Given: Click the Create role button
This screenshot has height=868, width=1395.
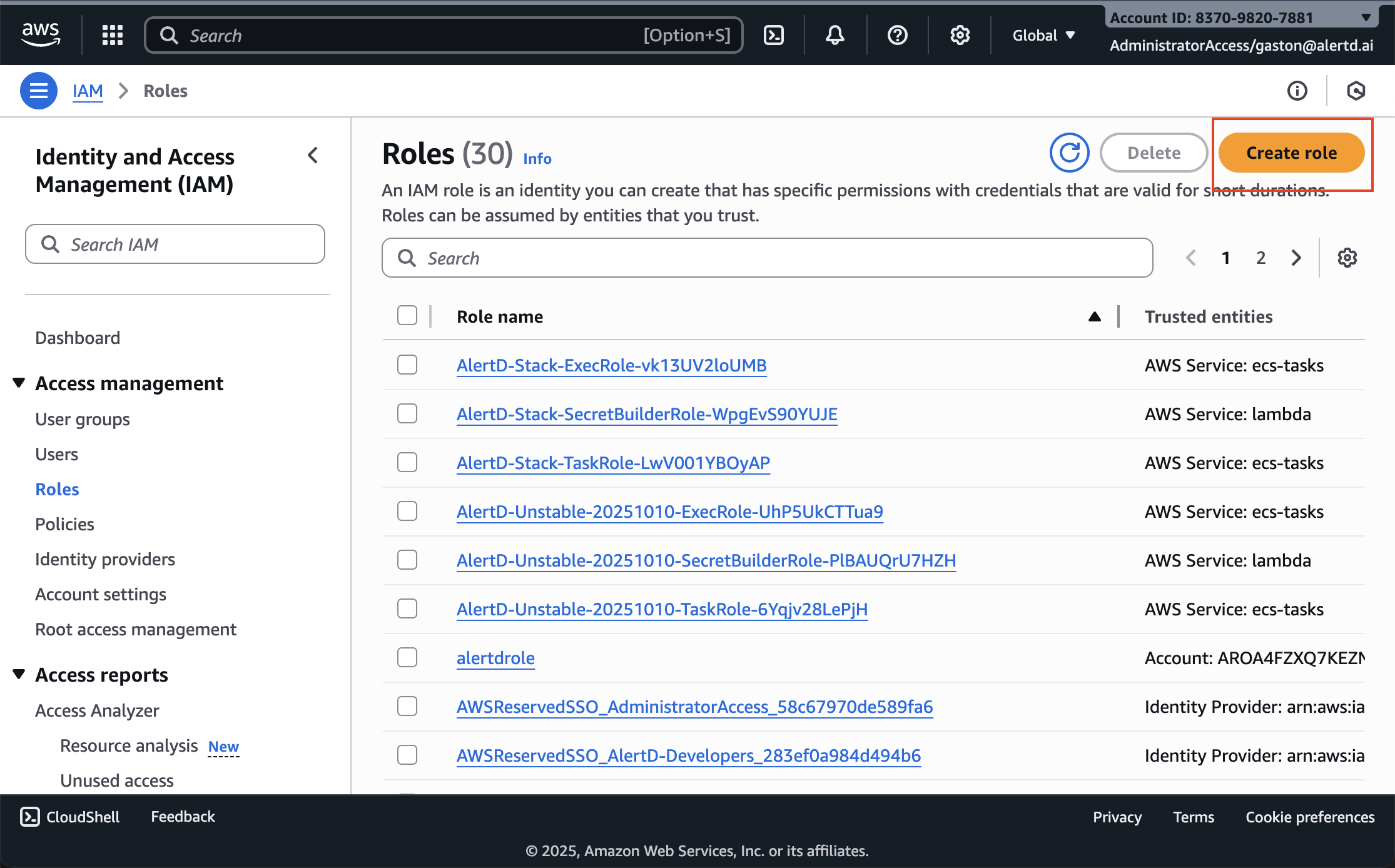Looking at the screenshot, I should pos(1292,152).
